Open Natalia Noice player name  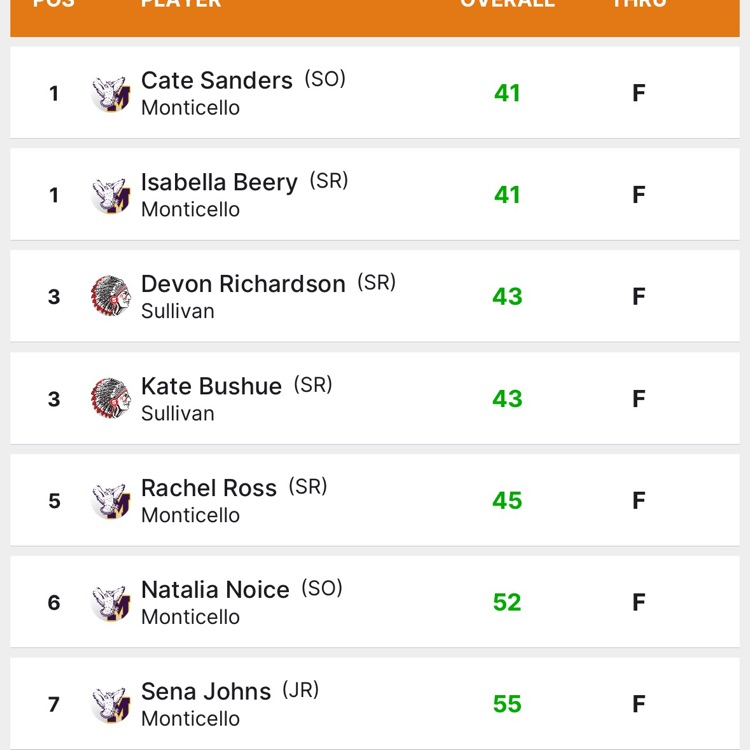point(215,590)
